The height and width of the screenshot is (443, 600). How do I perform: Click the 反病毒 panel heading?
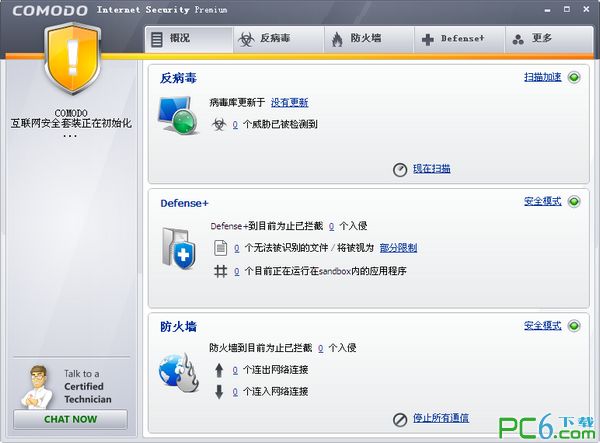[178, 78]
